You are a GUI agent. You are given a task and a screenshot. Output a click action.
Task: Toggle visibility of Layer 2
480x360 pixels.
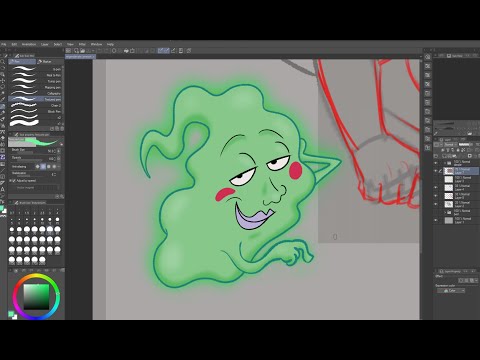point(436,204)
